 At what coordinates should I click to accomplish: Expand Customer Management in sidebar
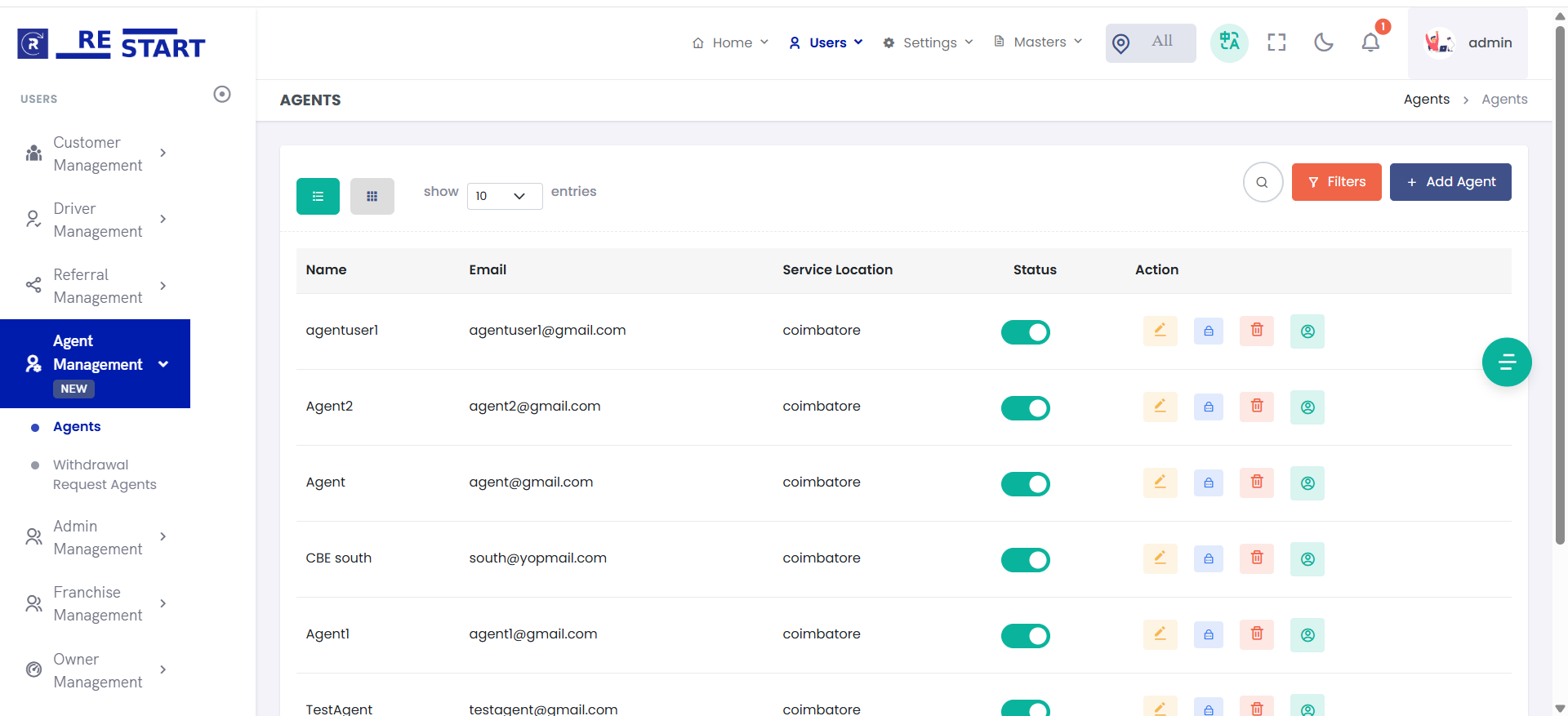point(97,153)
